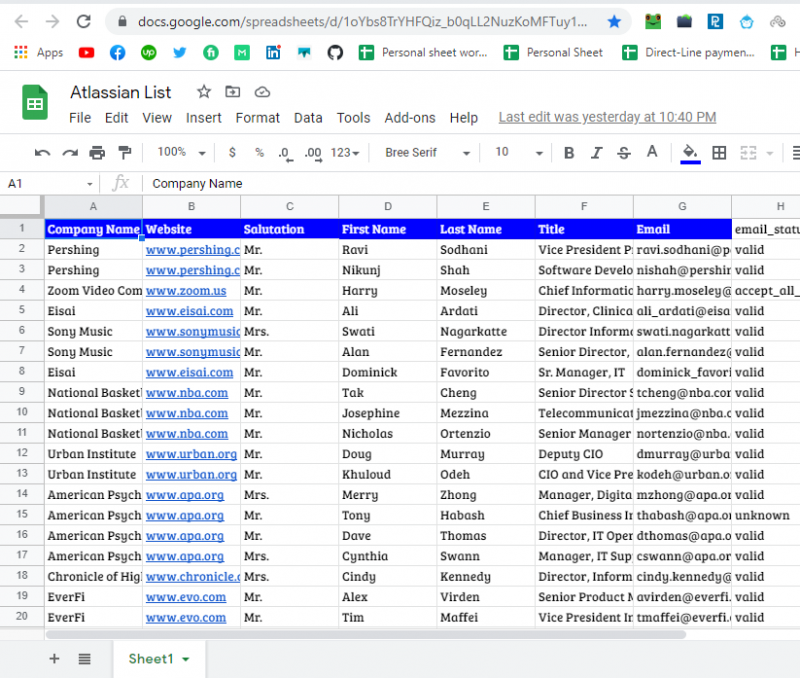Open the last edit history link

(x=607, y=117)
